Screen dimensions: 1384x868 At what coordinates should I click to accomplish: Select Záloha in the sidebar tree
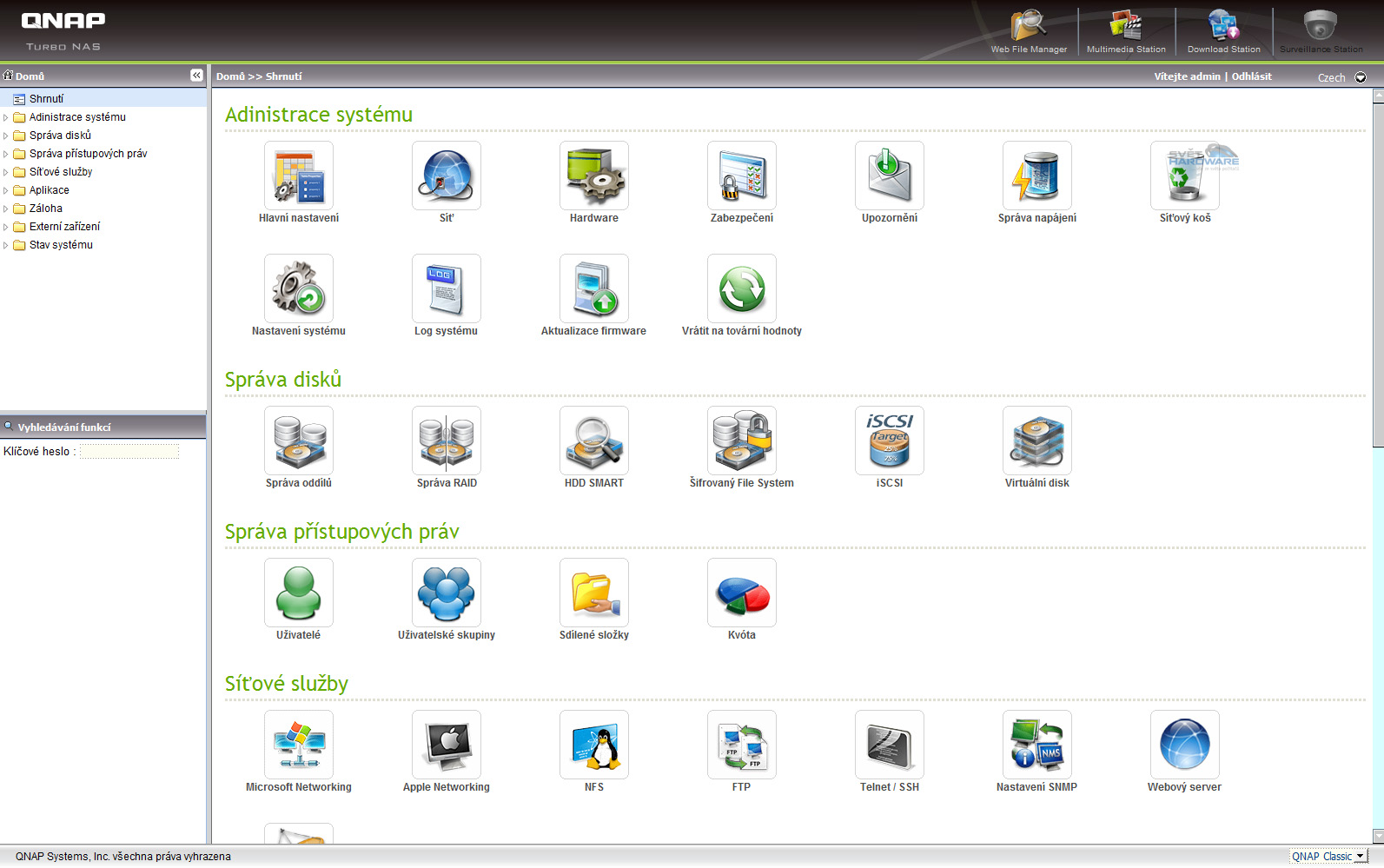[45, 209]
